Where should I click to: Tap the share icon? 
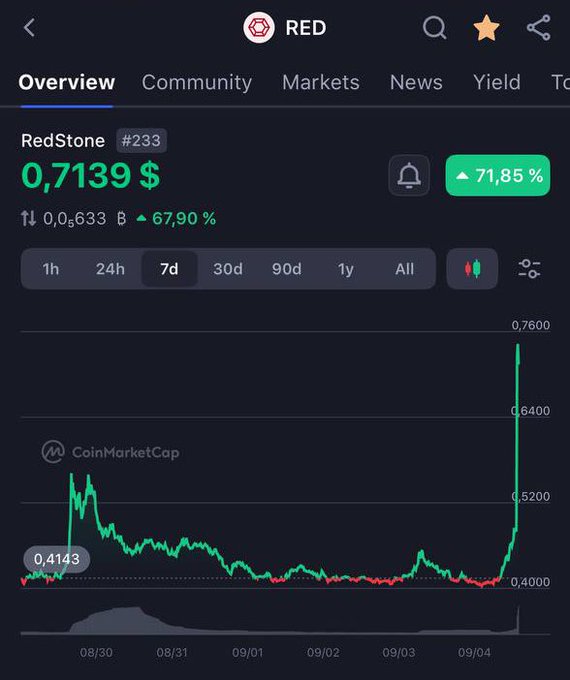[x=539, y=28]
